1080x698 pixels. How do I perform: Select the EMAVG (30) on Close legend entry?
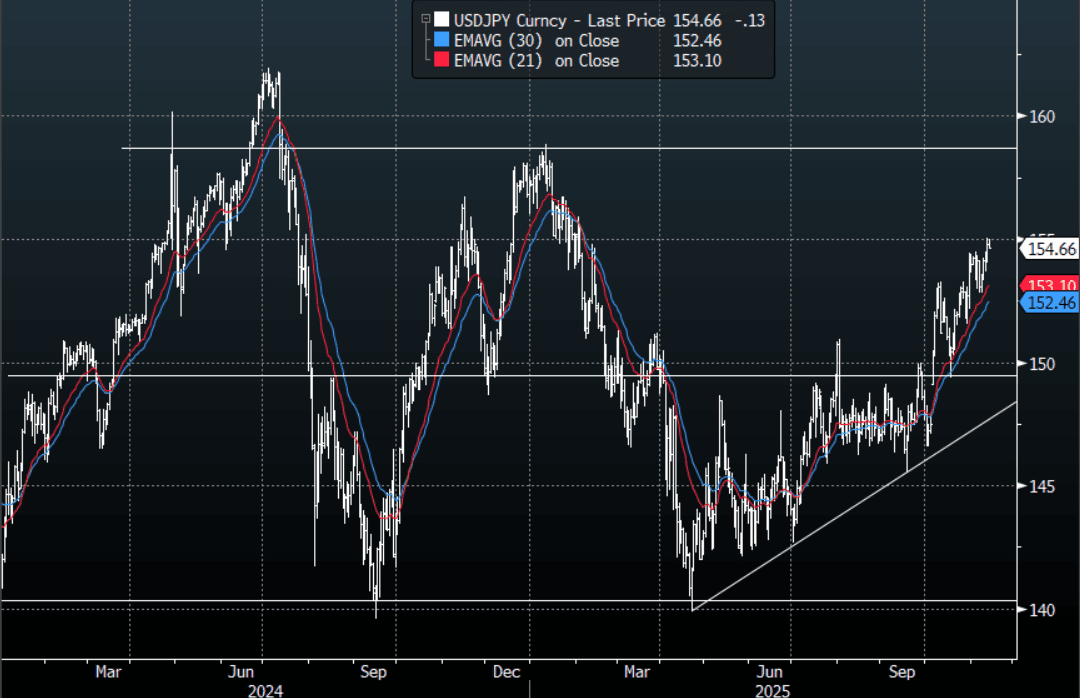537,41
